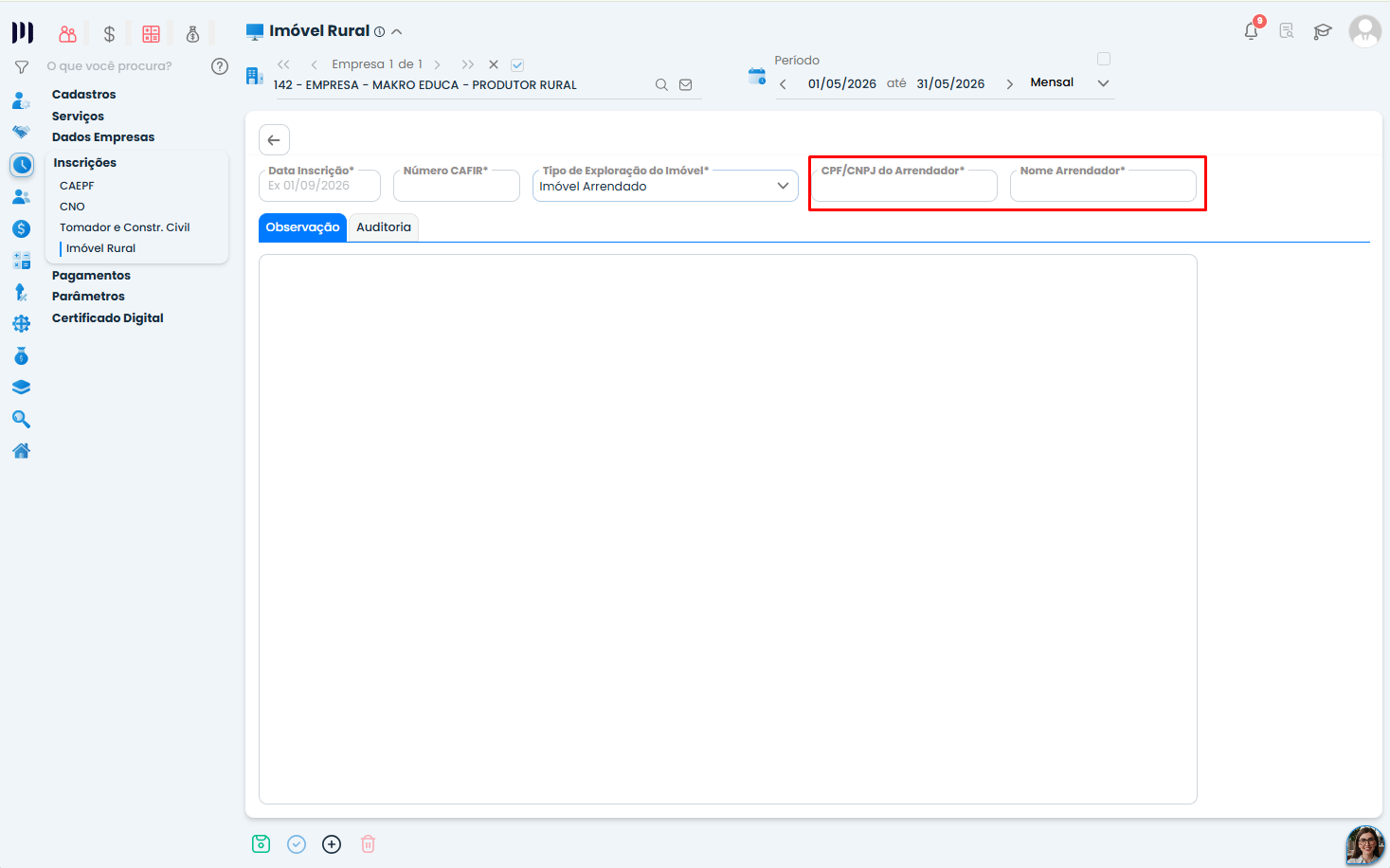Open the user profile avatar
Screen dimensions: 1390x868
coord(1365,31)
